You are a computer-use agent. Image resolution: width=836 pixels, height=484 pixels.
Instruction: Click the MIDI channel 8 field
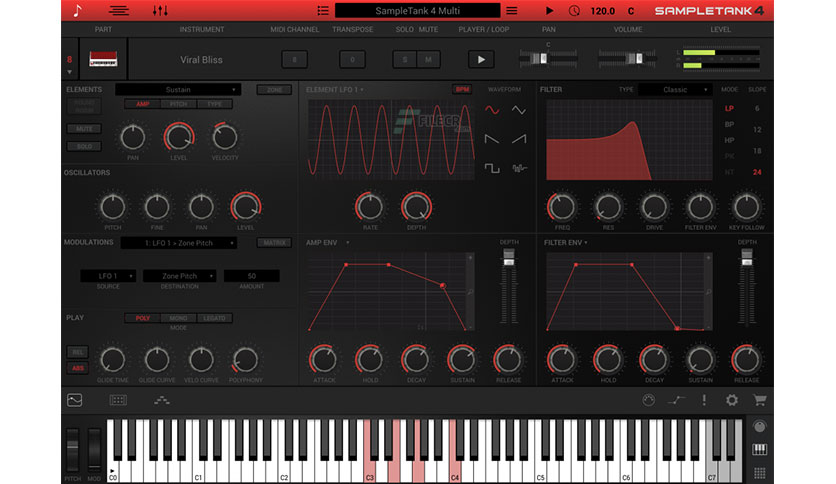(294, 60)
